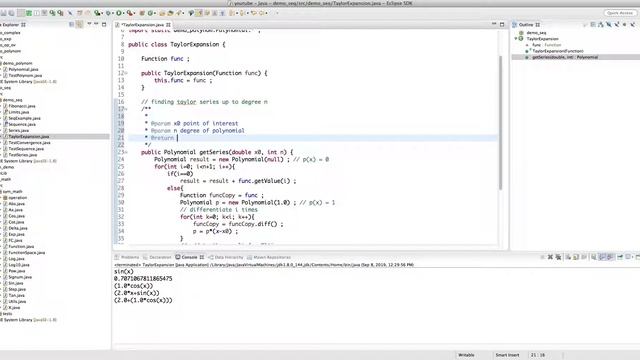The height and width of the screenshot is (360, 640).
Task: Select Cos.java in Package Explorer
Action: click(16, 216)
